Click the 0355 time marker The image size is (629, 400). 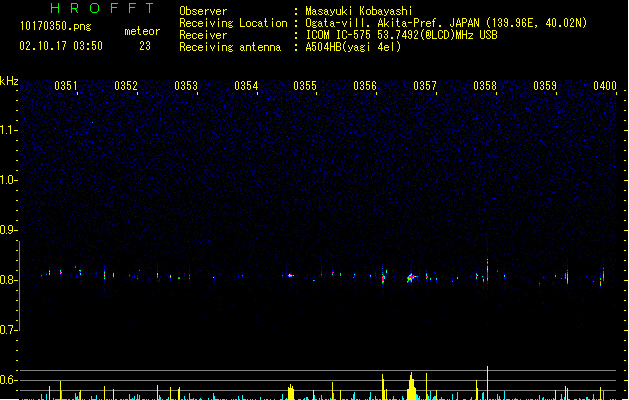(305, 86)
